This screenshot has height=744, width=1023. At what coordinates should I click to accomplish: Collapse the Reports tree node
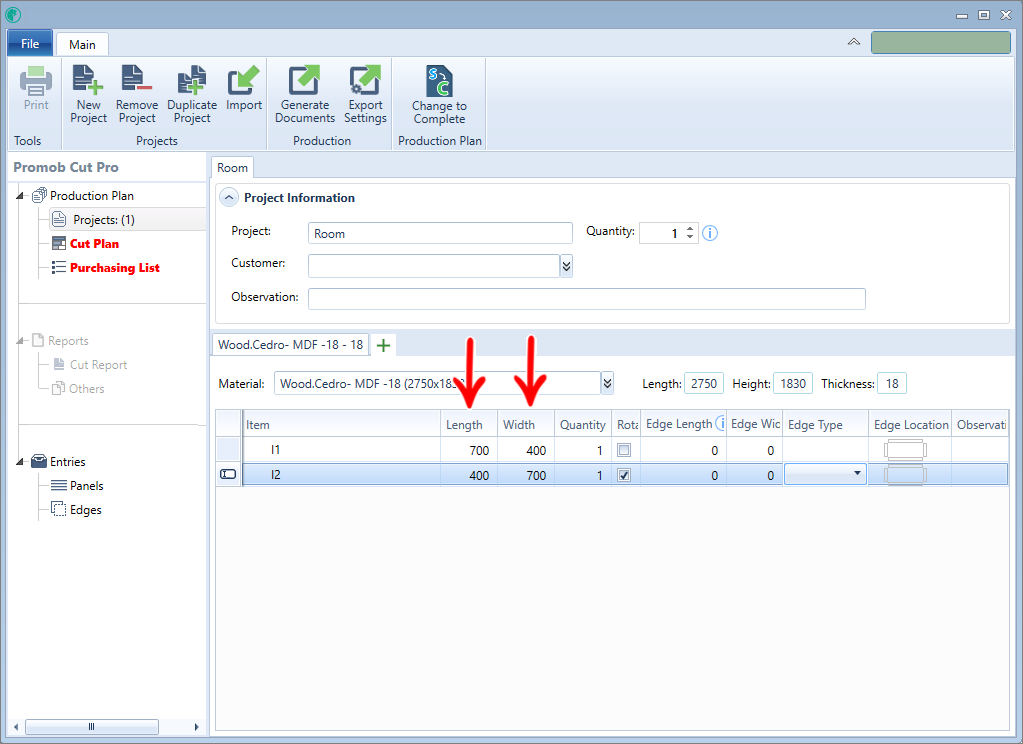20,341
